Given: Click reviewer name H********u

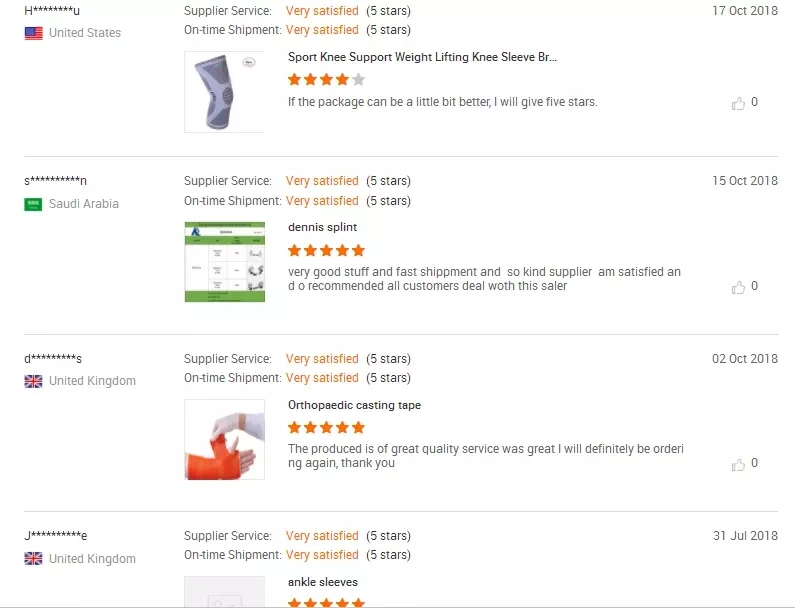Looking at the screenshot, I should pyautogui.click(x=52, y=11).
